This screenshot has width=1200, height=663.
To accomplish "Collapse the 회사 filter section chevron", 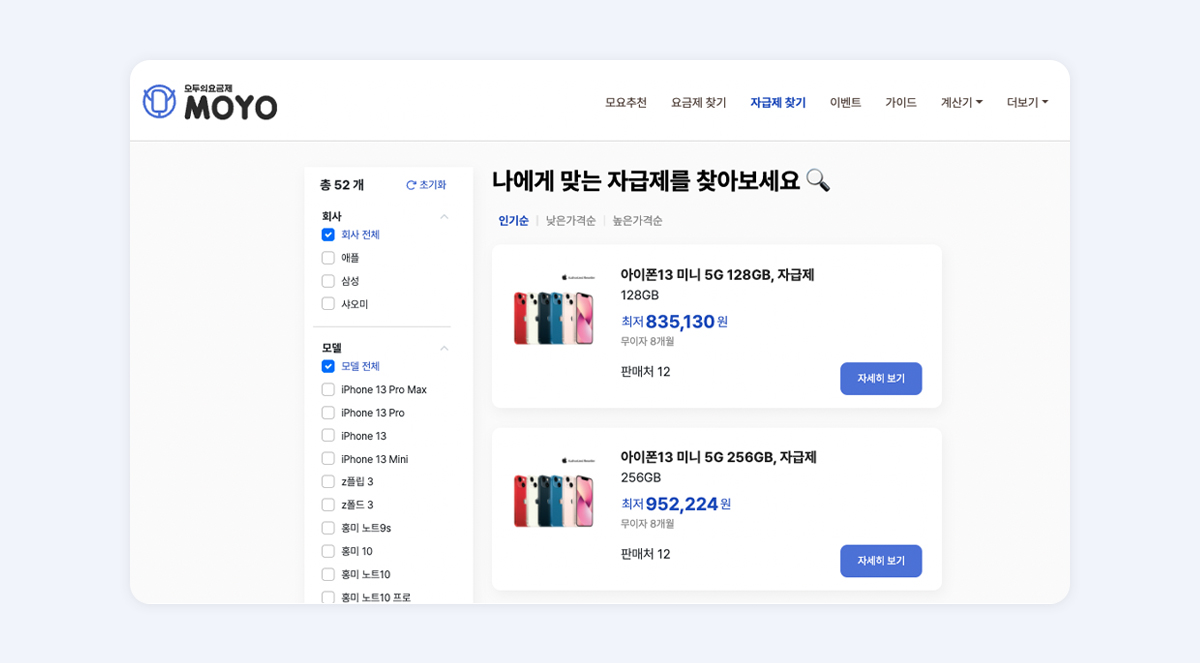I will [444, 216].
